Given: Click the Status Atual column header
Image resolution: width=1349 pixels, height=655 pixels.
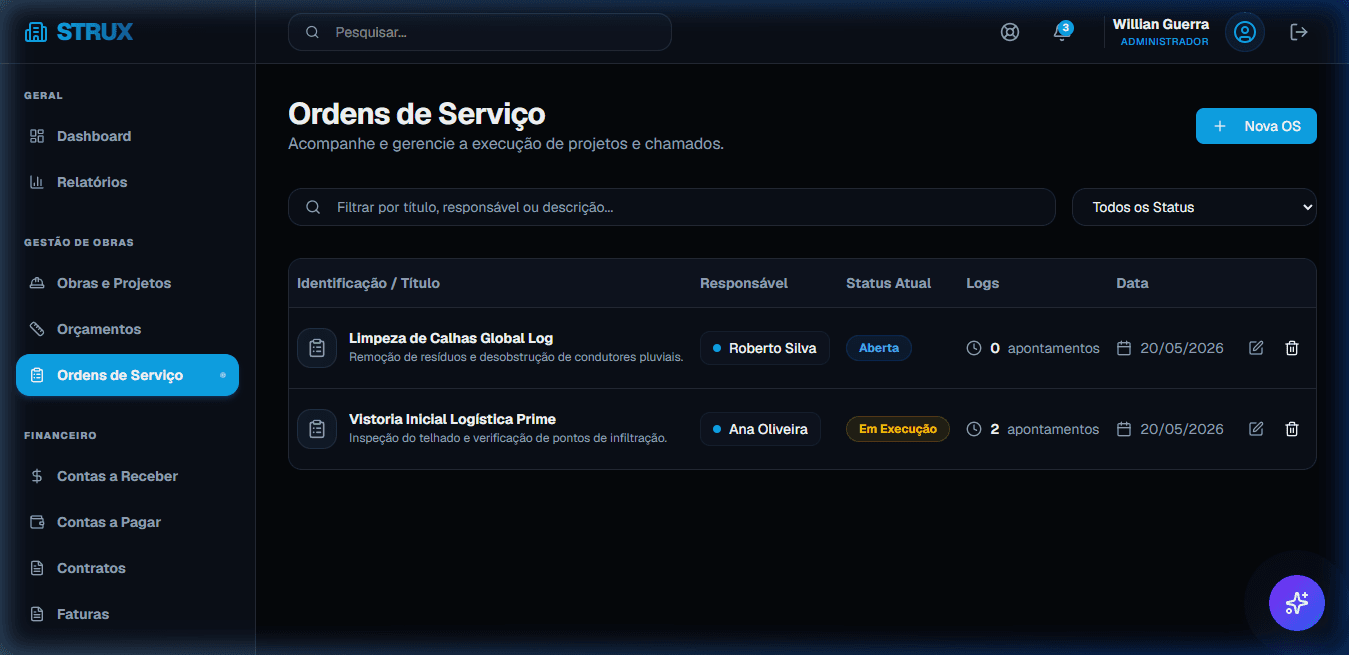Looking at the screenshot, I should (888, 283).
